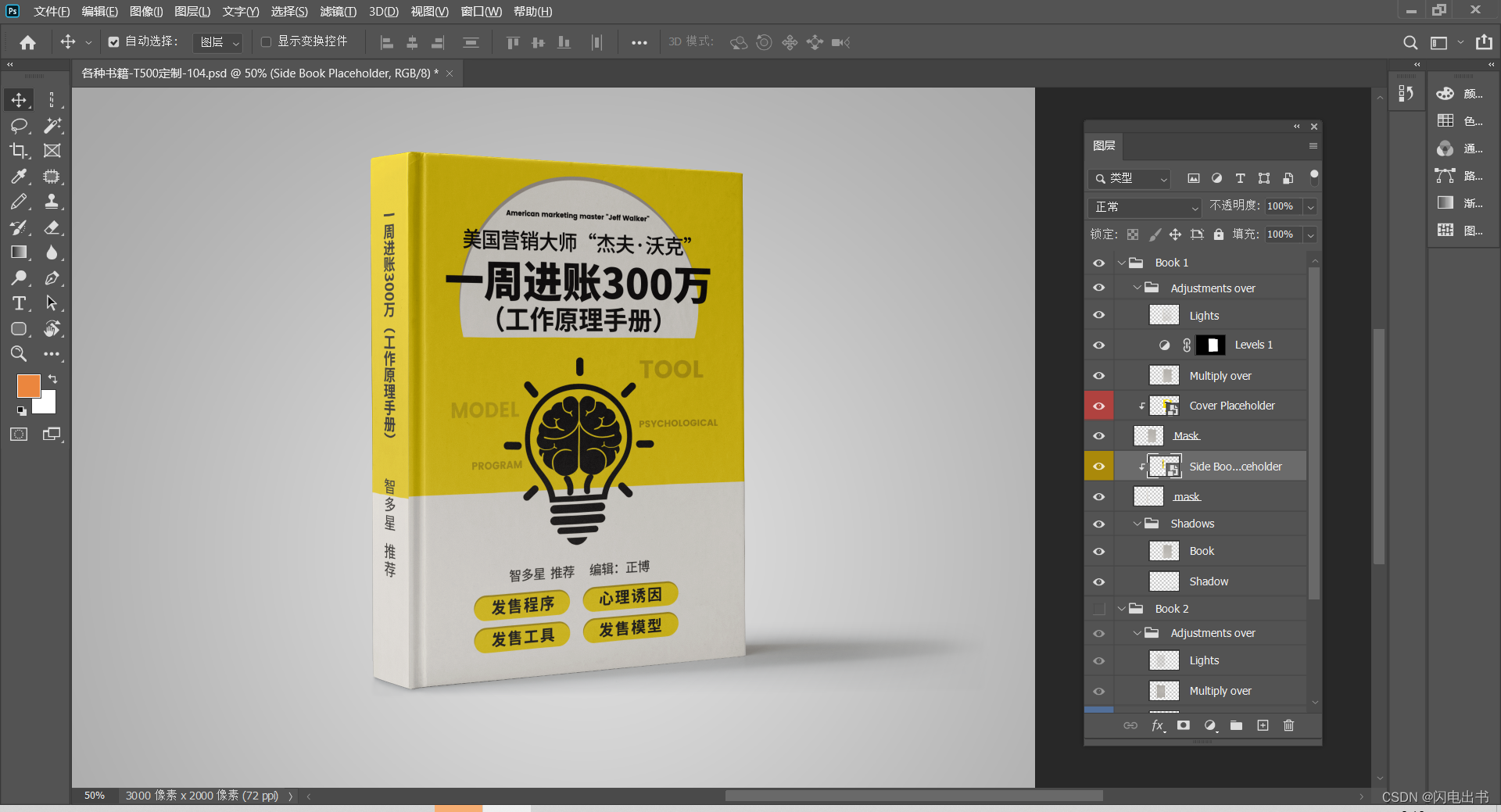Select the Crop tool
Screen dimensions: 1501x812
[19, 151]
